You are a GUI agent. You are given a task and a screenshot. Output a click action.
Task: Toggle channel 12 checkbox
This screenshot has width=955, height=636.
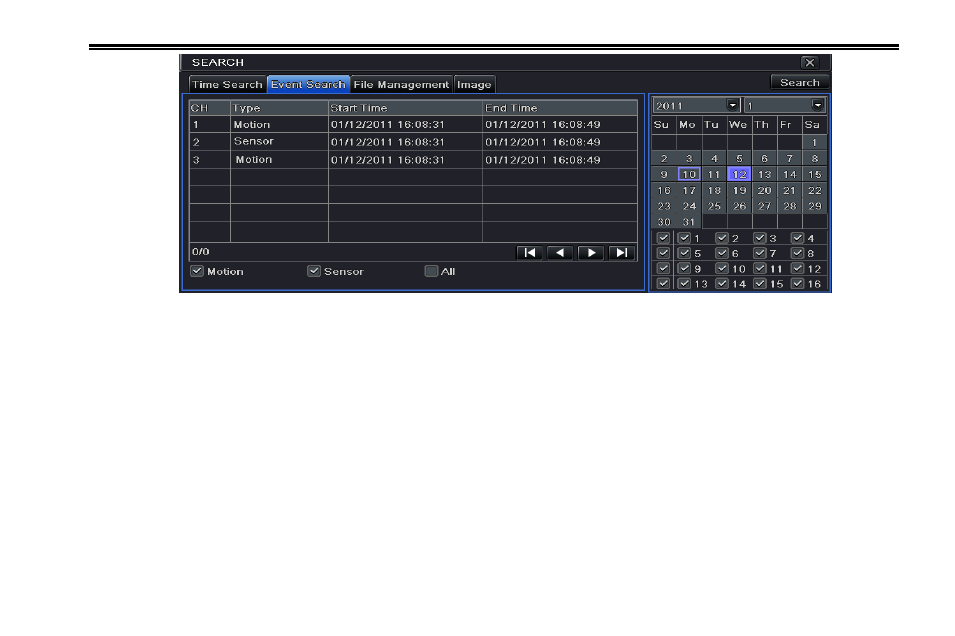(797, 268)
